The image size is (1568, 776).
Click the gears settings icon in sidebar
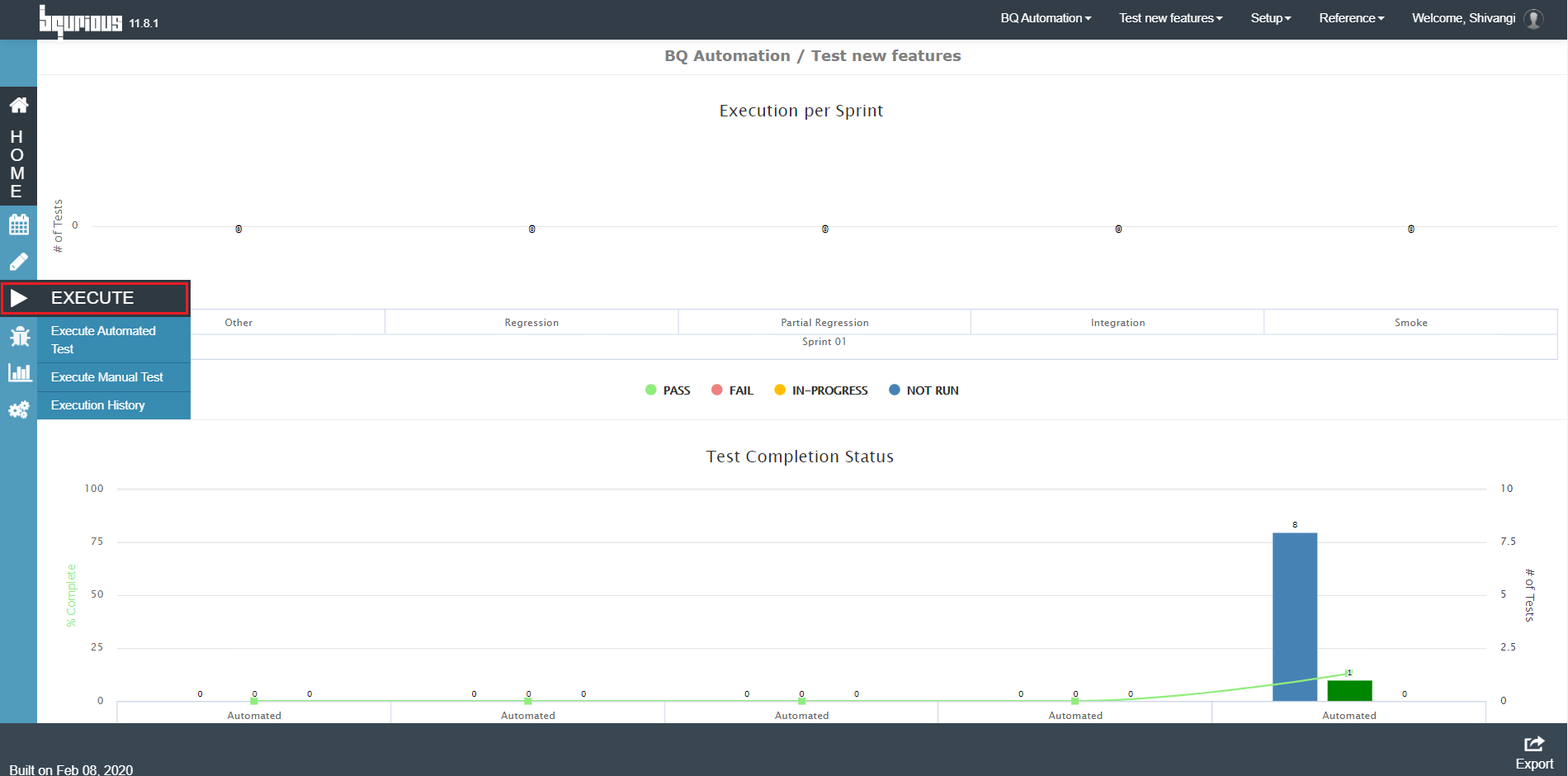point(18,410)
